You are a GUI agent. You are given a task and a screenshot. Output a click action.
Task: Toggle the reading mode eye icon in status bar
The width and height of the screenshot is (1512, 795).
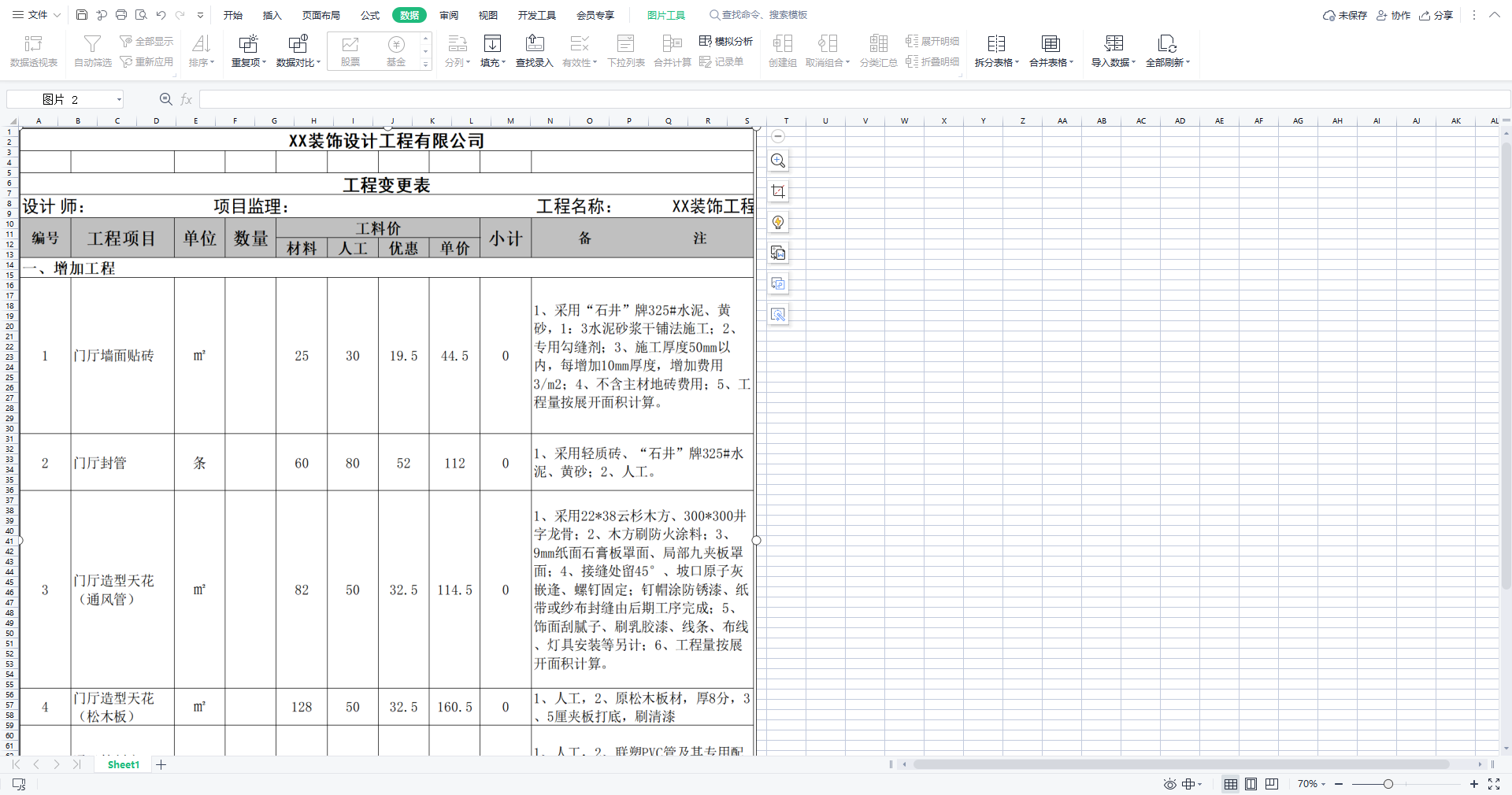coord(1169,784)
